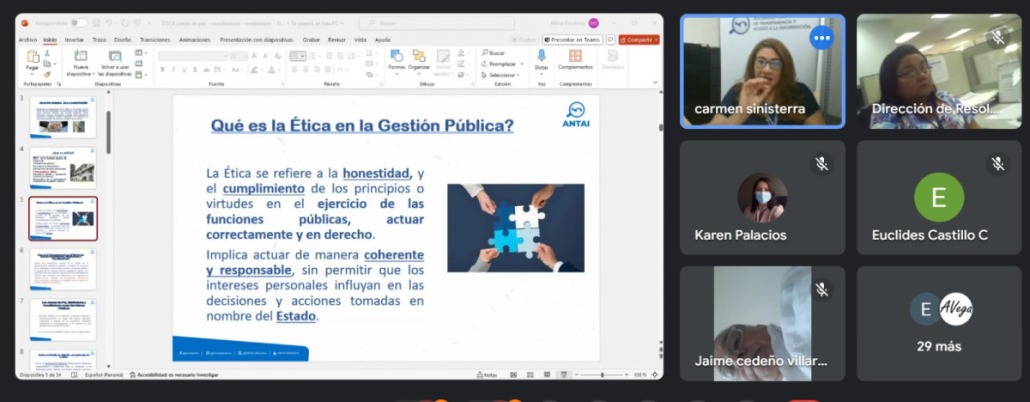Toggle Karen Palacios muted microphone icon
1030x402 pixels.
(x=821, y=163)
